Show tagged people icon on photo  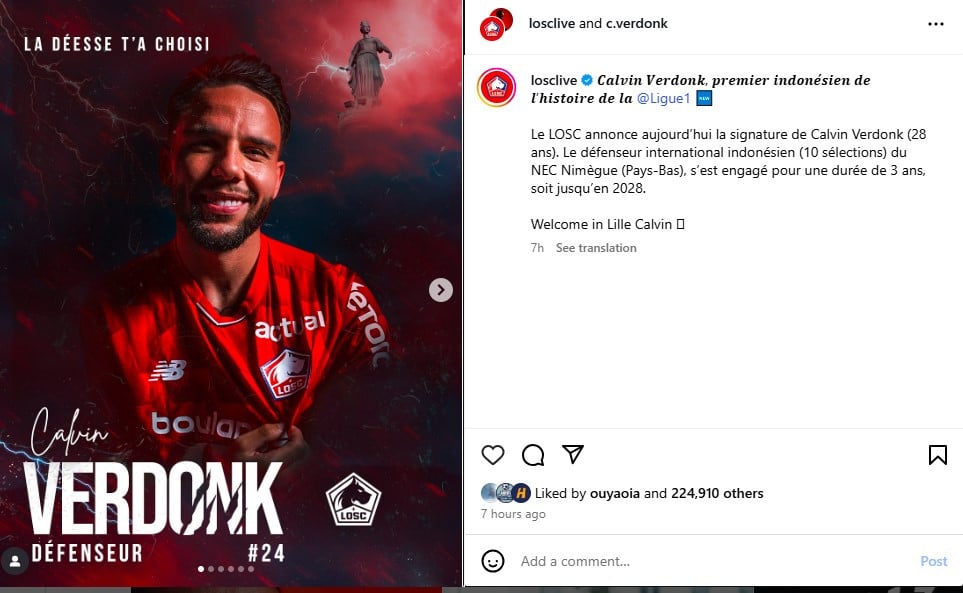pos(15,561)
